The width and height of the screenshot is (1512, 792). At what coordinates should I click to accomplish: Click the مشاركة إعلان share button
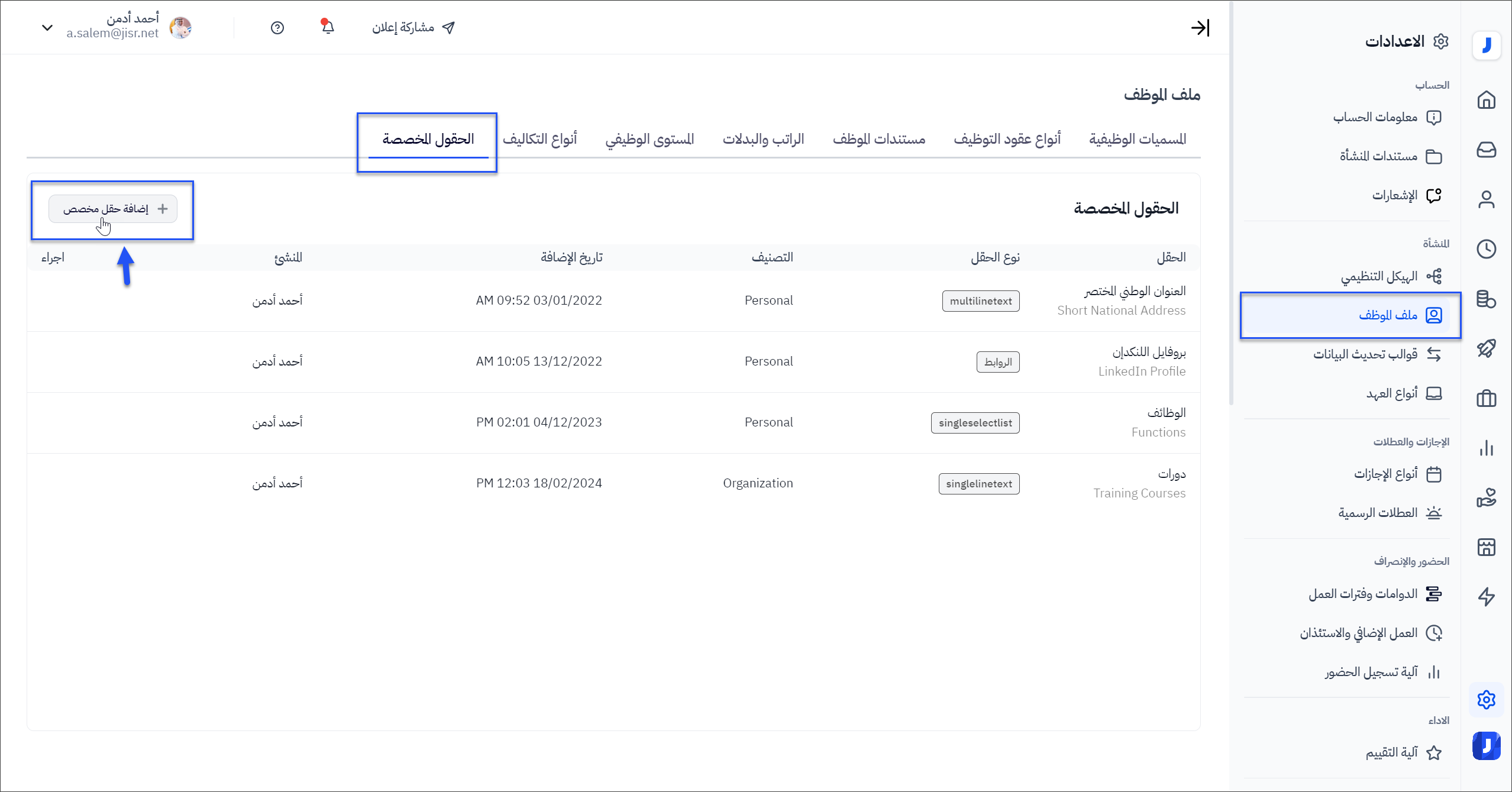[413, 28]
